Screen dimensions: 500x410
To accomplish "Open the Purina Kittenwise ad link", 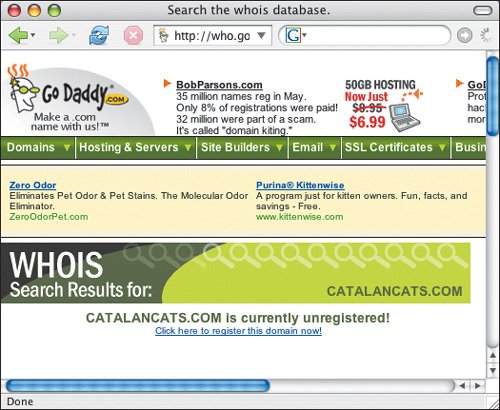I will (300, 185).
